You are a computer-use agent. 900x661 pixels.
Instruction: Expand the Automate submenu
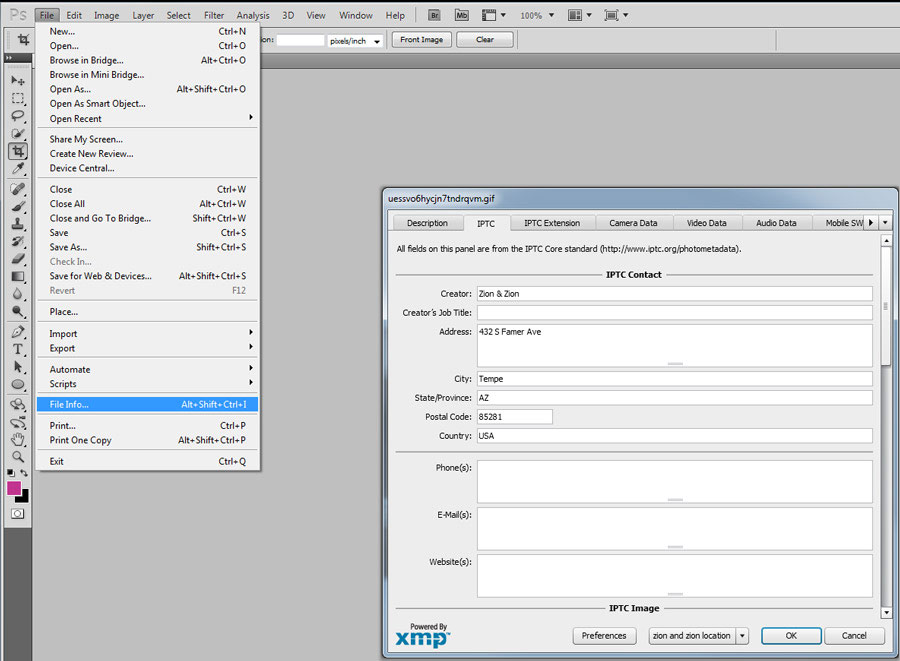tap(147, 369)
